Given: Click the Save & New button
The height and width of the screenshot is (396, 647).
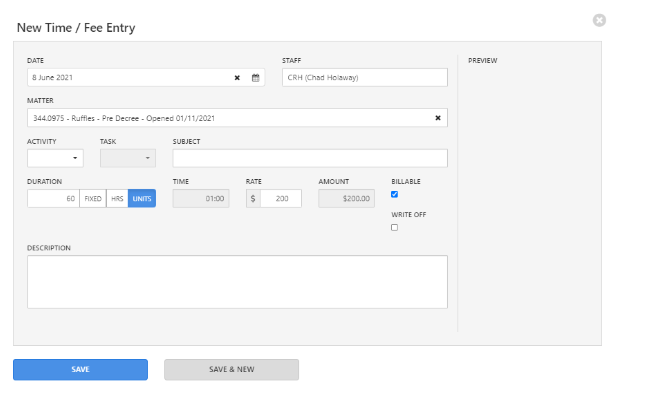Looking at the screenshot, I should tap(231, 369).
